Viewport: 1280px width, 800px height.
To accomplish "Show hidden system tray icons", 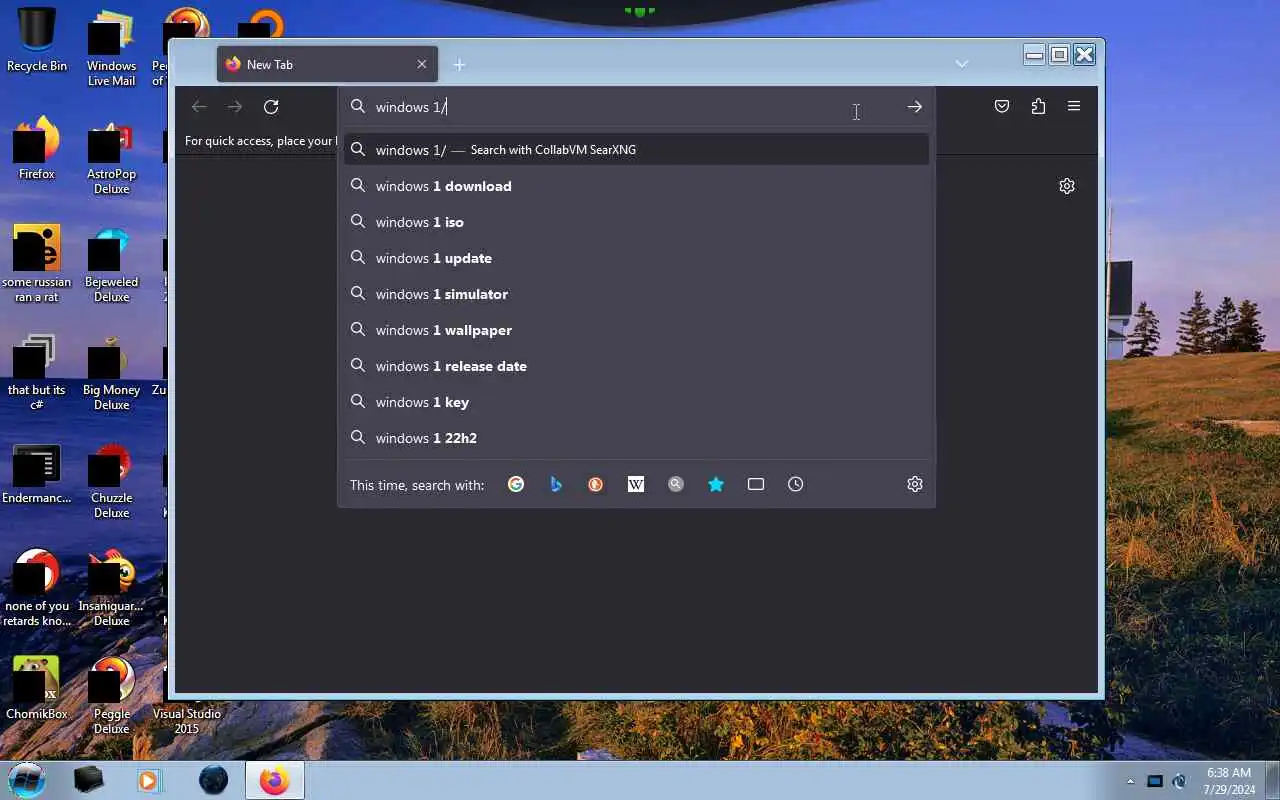I will (1131, 781).
